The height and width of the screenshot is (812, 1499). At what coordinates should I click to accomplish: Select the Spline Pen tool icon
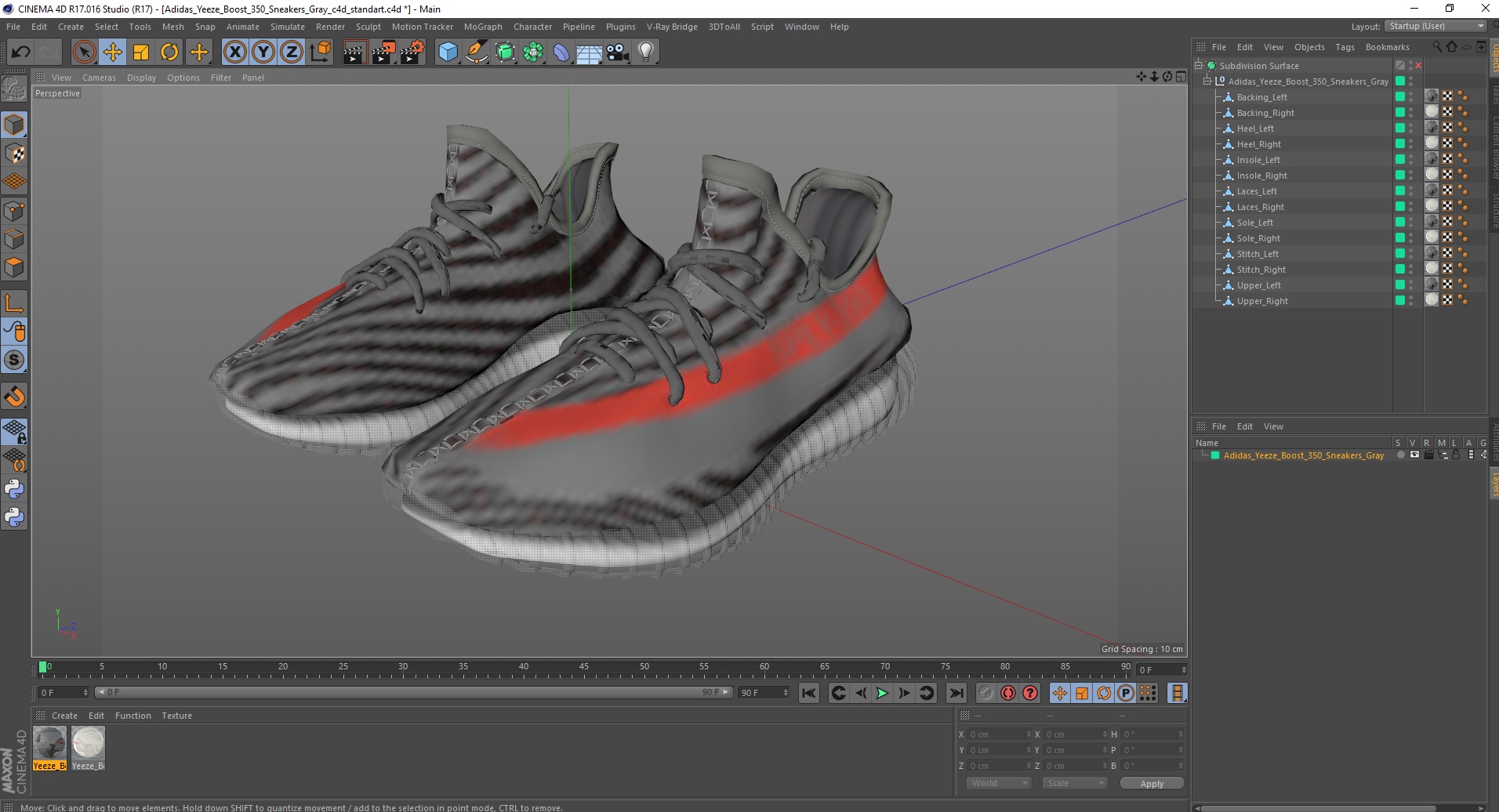477,53
